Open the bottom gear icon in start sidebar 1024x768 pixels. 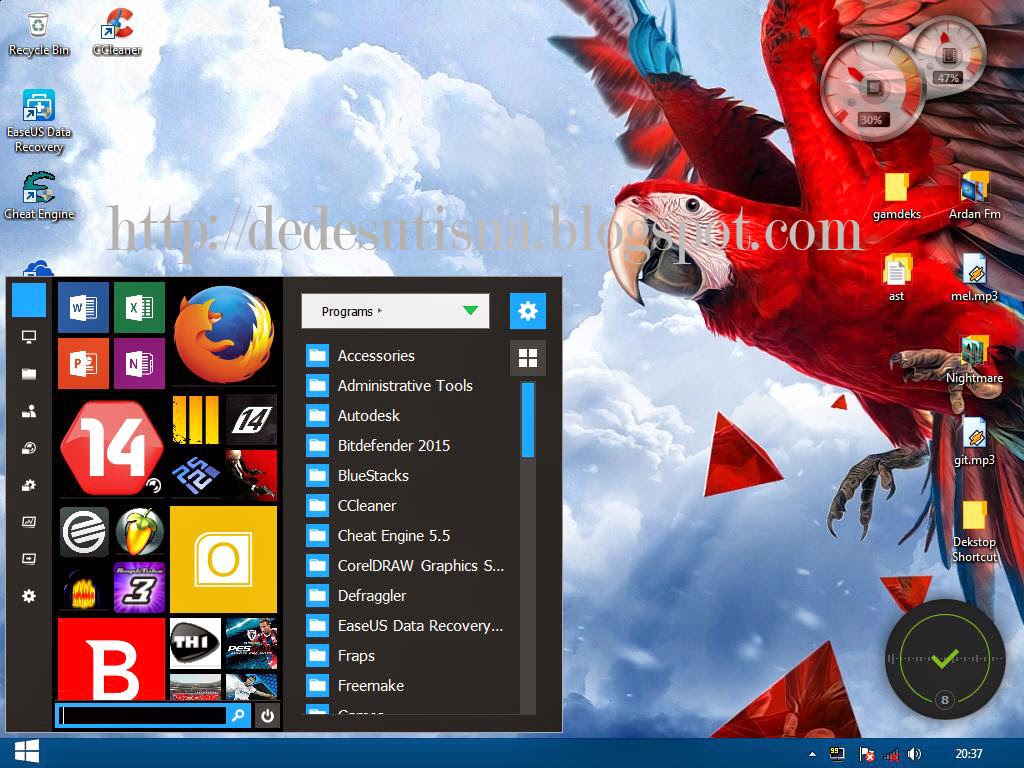(x=29, y=596)
